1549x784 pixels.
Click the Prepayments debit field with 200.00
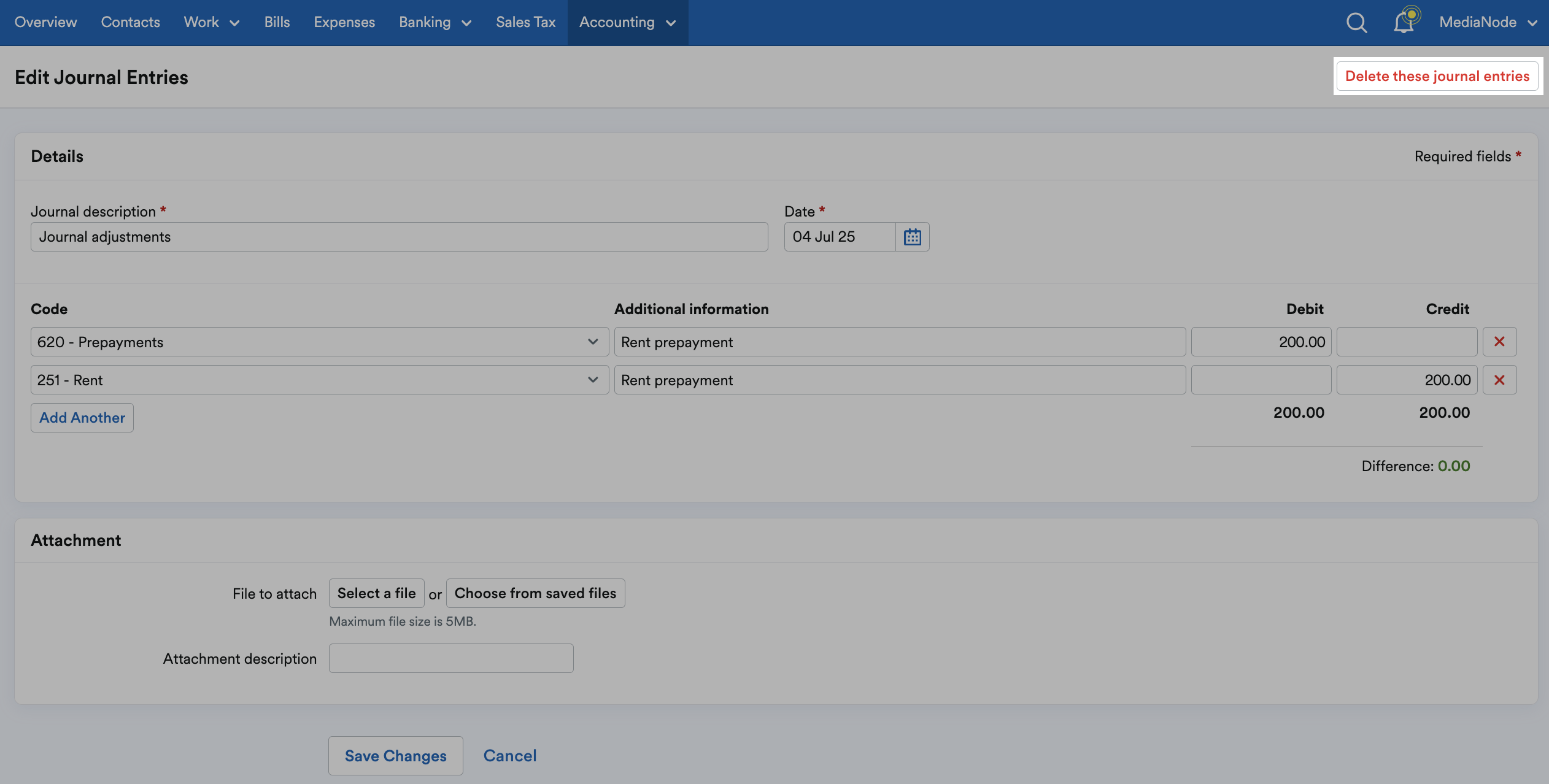point(1261,342)
